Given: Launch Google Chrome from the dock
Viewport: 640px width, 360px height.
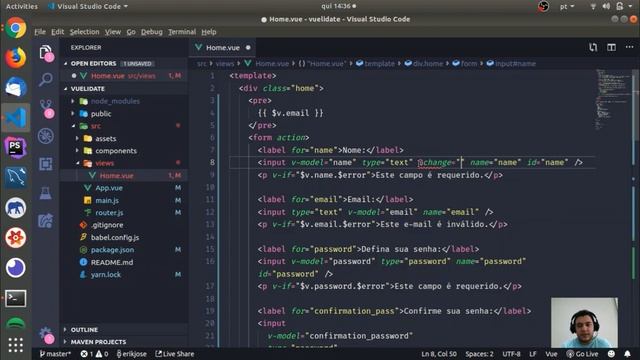Looking at the screenshot, I should [16, 28].
